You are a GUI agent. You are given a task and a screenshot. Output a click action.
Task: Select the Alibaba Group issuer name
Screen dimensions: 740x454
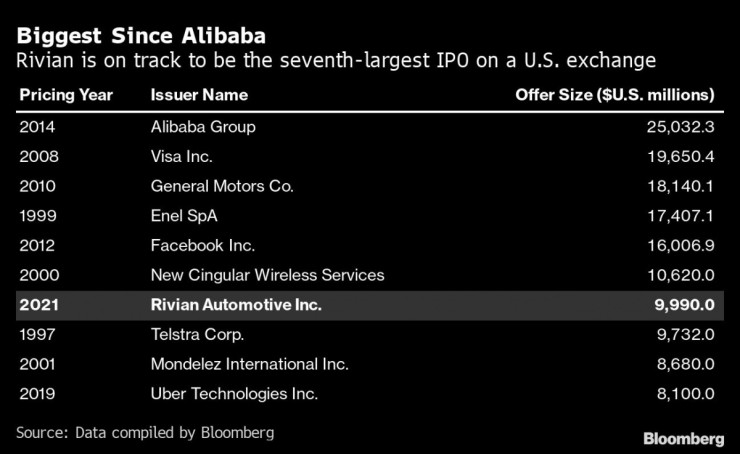[203, 127]
